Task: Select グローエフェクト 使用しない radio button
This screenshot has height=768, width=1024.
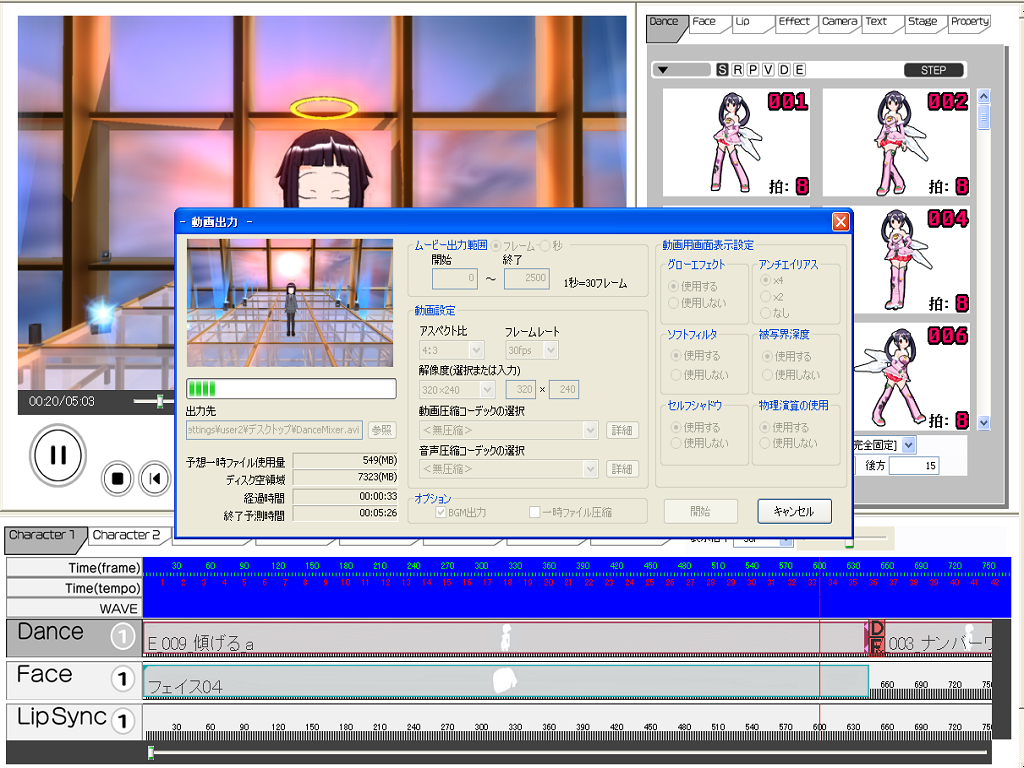Action: pos(674,303)
